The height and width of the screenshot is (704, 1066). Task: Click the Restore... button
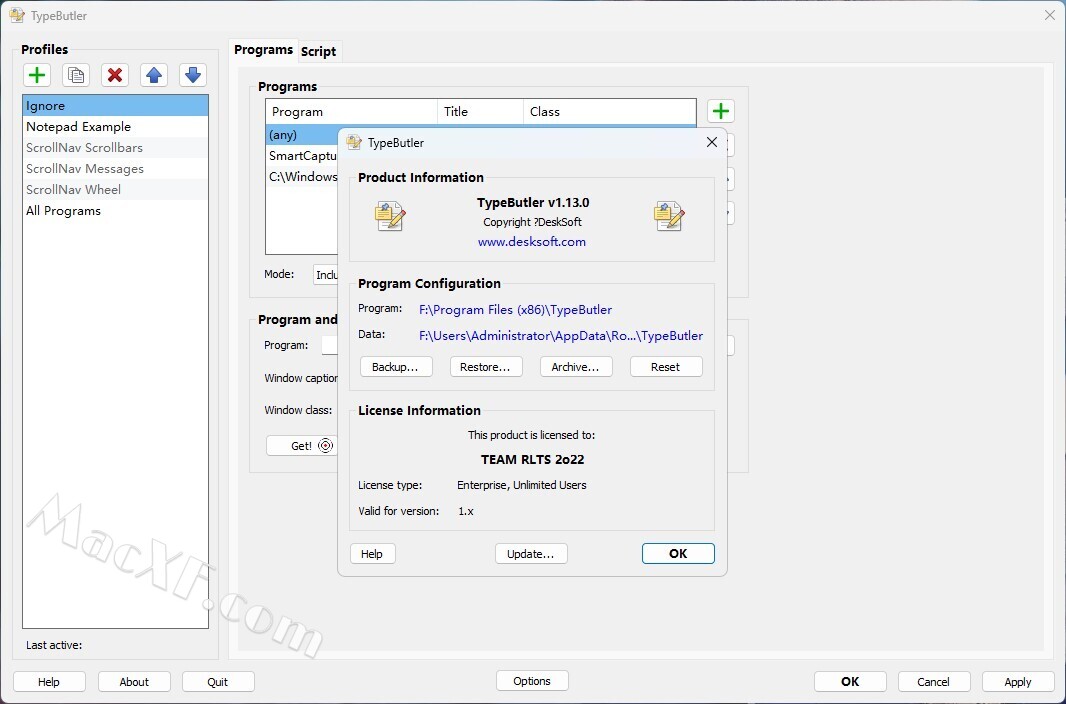(x=486, y=367)
